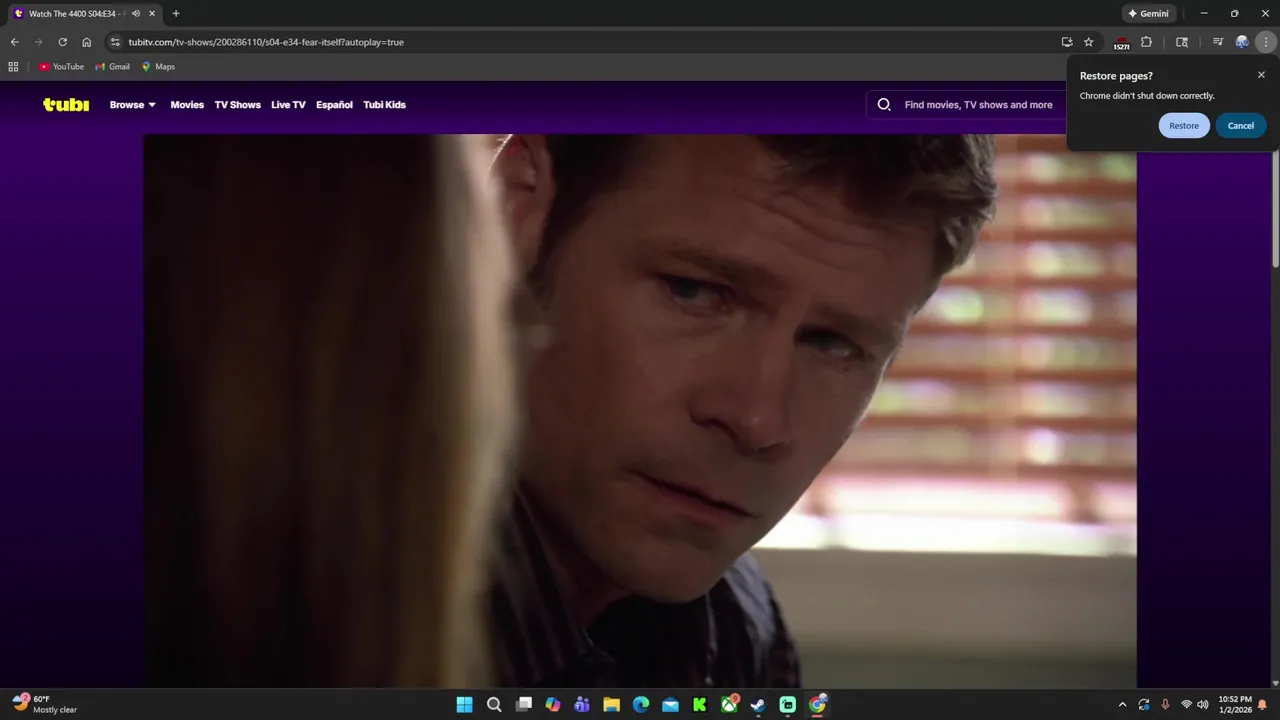
Task: Open the YouTube bookmark
Action: 62,67
